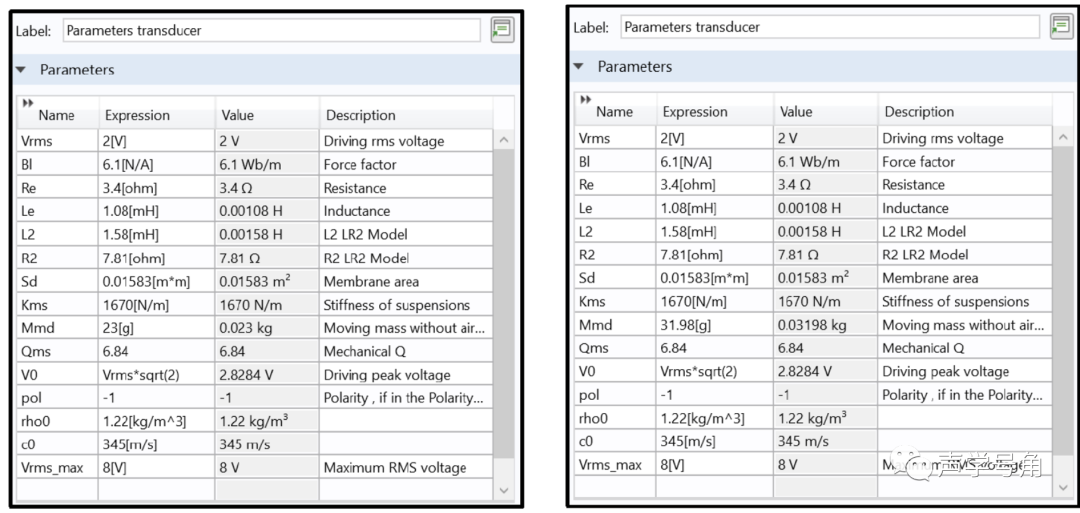Select the Mmd expression cell showing 23[g]
This screenshot has width=1080, height=513.
coord(155,328)
